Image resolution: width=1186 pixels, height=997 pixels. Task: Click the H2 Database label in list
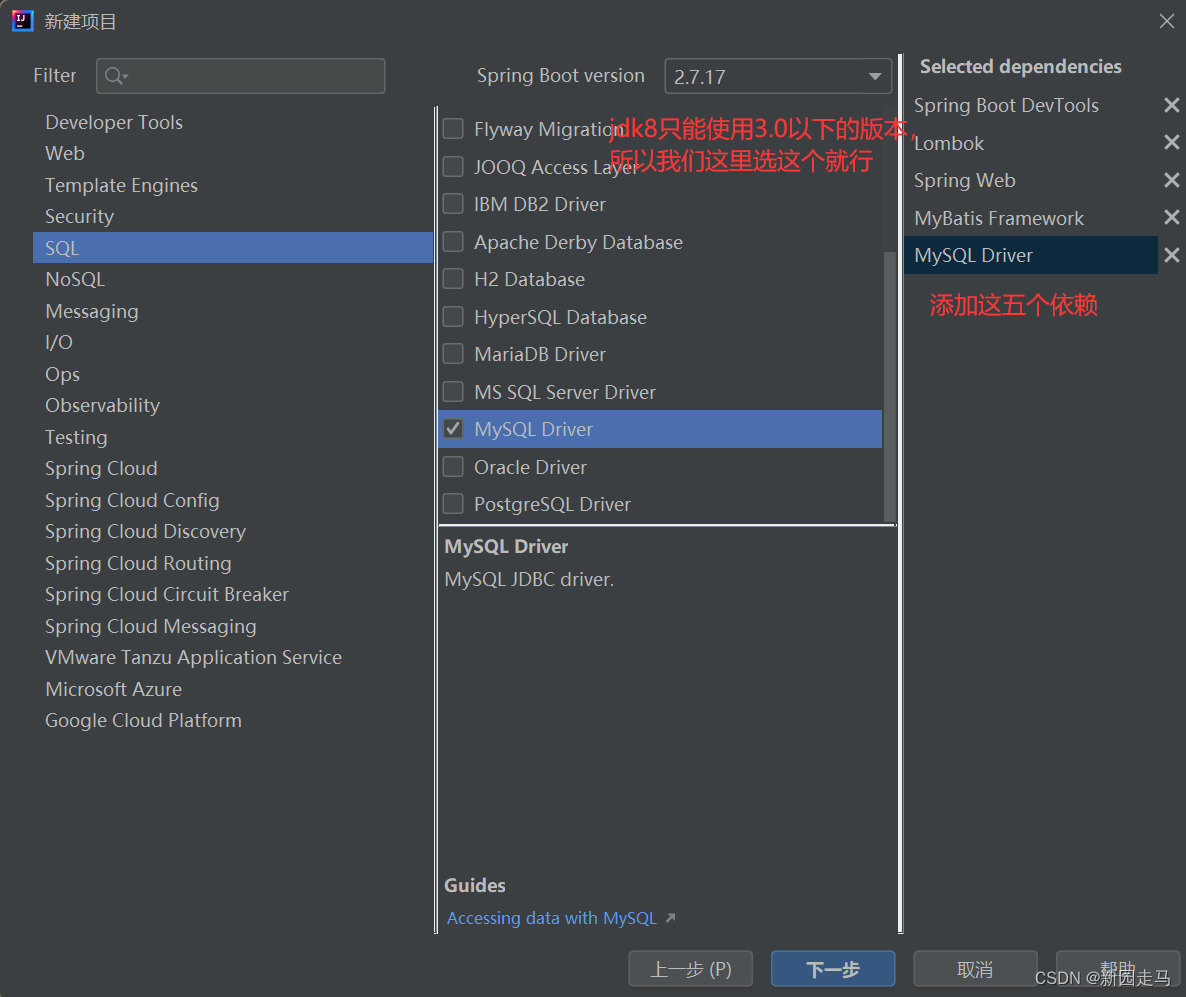coord(529,279)
